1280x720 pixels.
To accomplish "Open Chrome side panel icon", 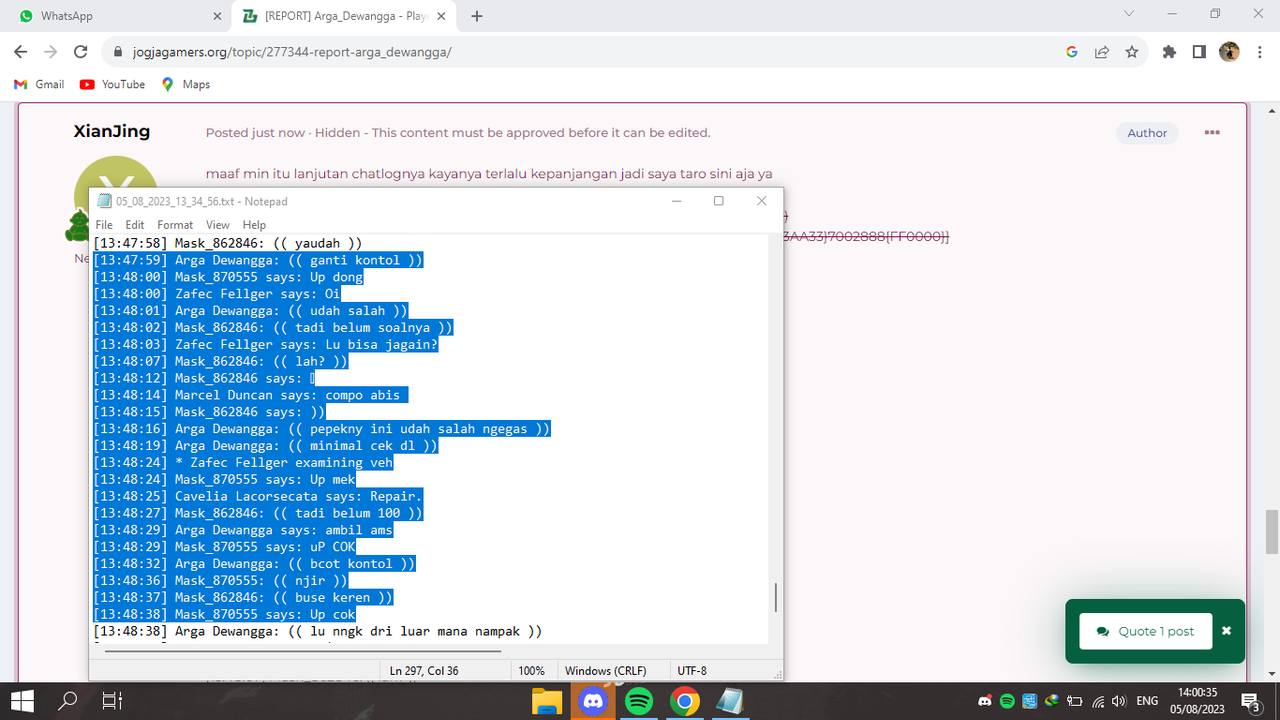I will tap(1199, 52).
